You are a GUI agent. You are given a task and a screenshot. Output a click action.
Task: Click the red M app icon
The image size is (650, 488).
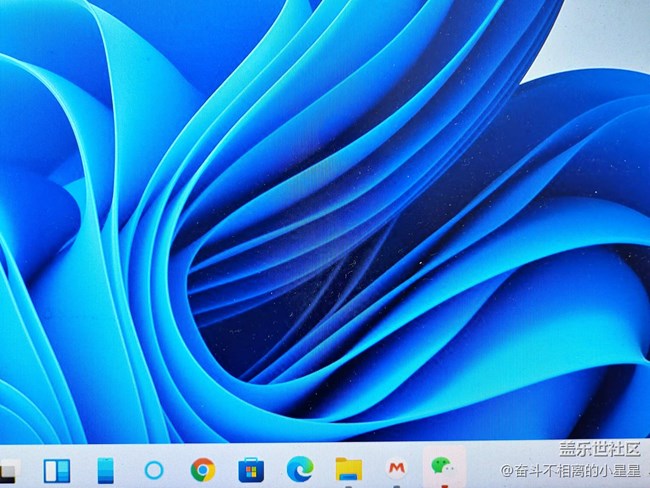click(x=397, y=469)
